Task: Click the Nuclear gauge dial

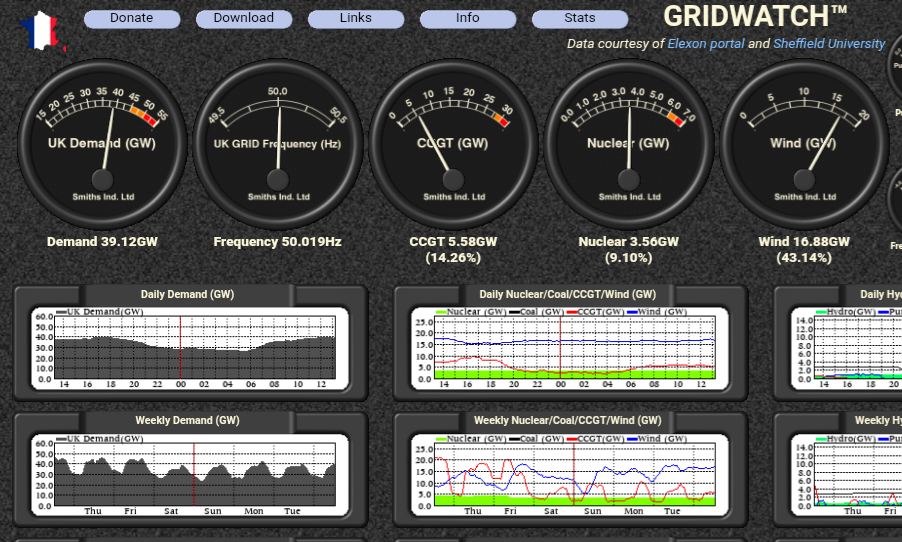Action: 628,143
